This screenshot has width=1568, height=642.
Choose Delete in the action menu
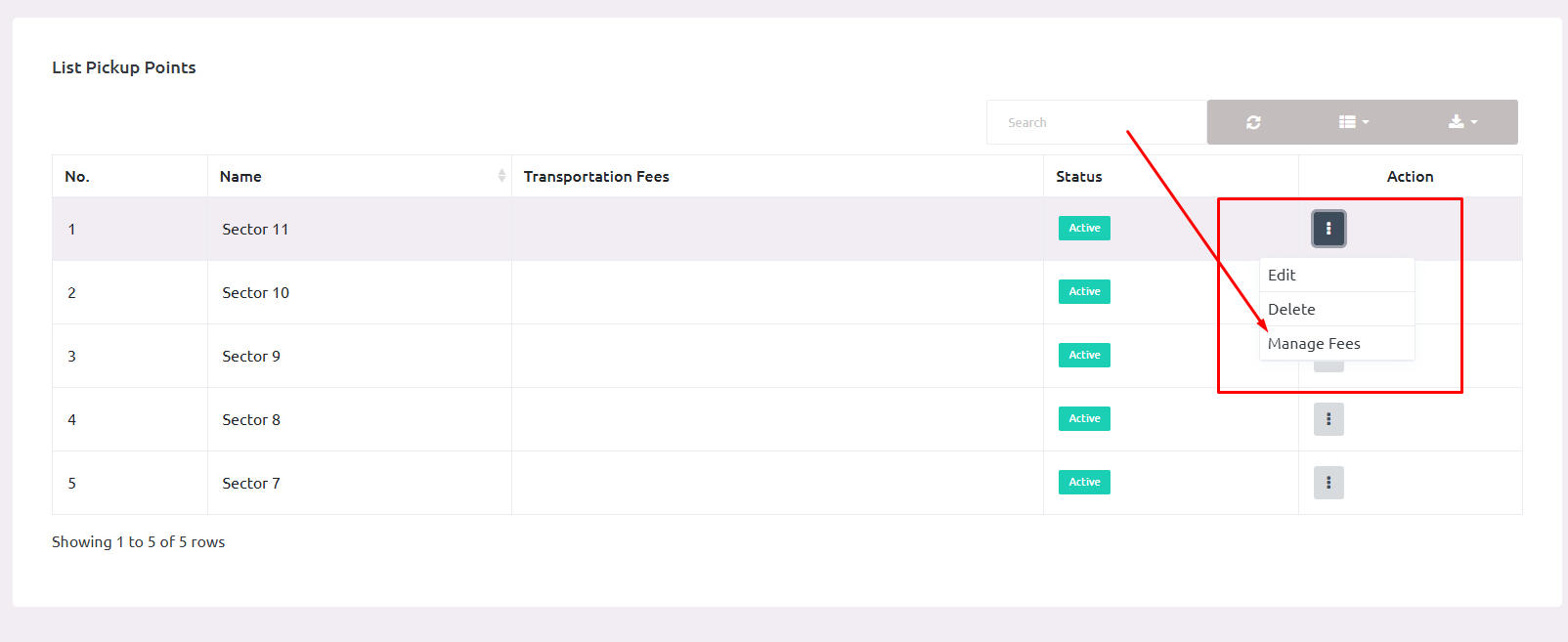(1291, 310)
